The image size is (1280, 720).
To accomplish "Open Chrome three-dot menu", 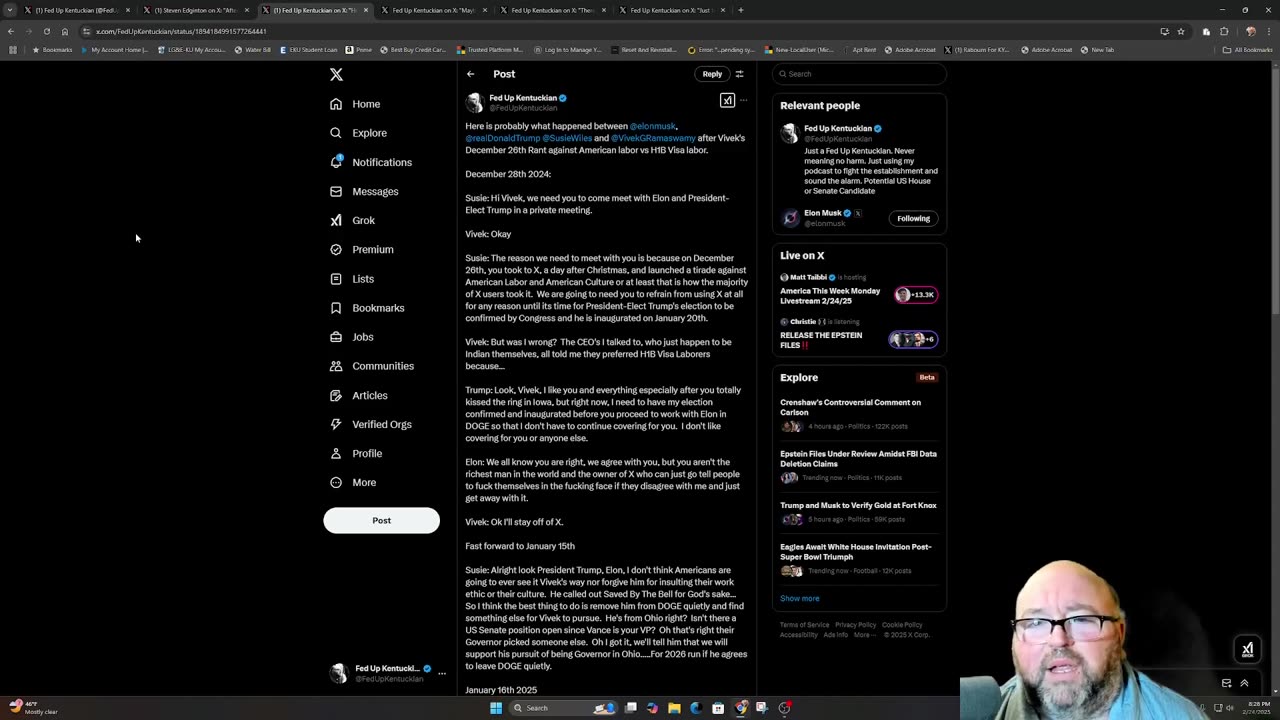I will pyautogui.click(x=1269, y=31).
